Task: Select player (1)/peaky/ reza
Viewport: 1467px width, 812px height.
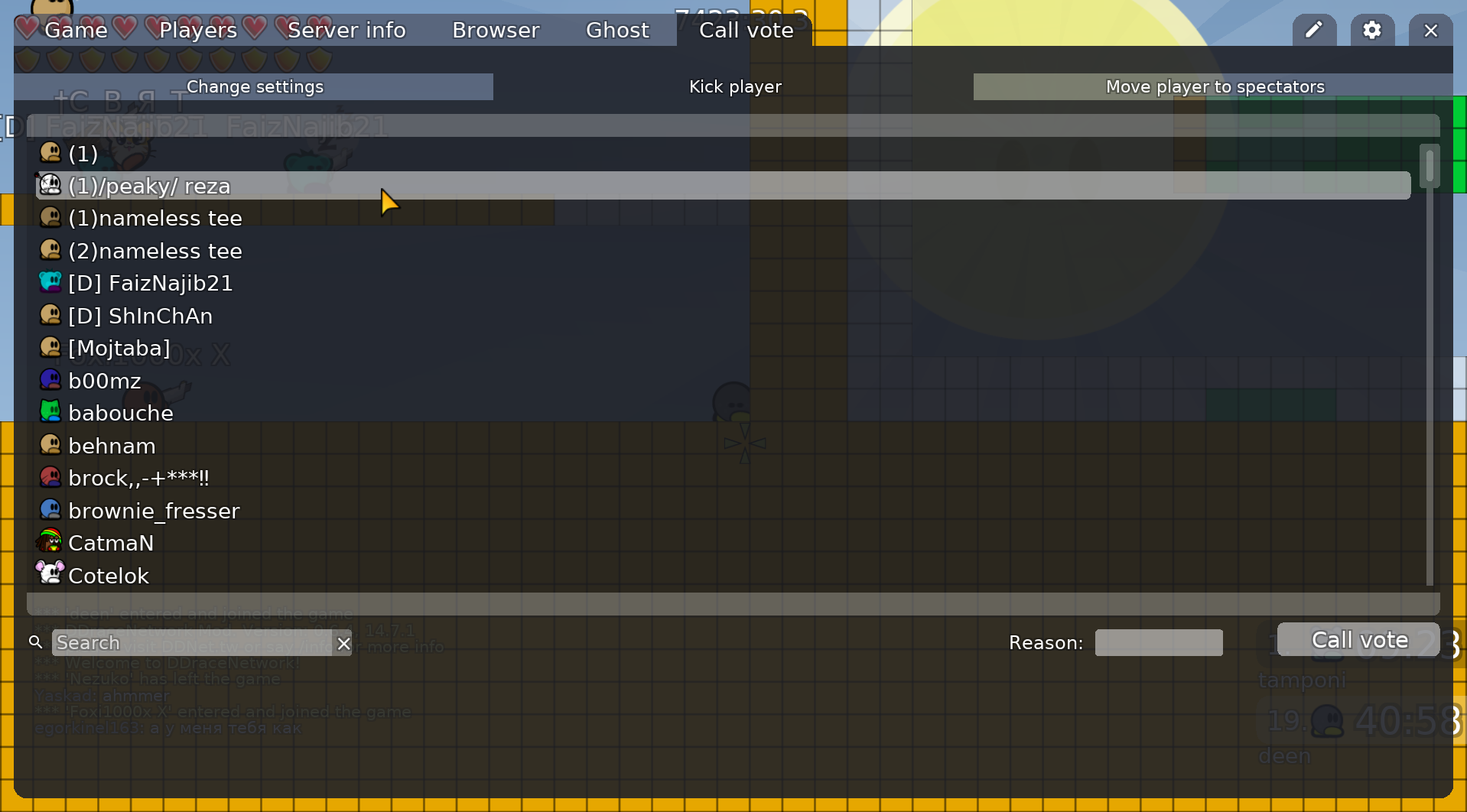Action: (723, 185)
